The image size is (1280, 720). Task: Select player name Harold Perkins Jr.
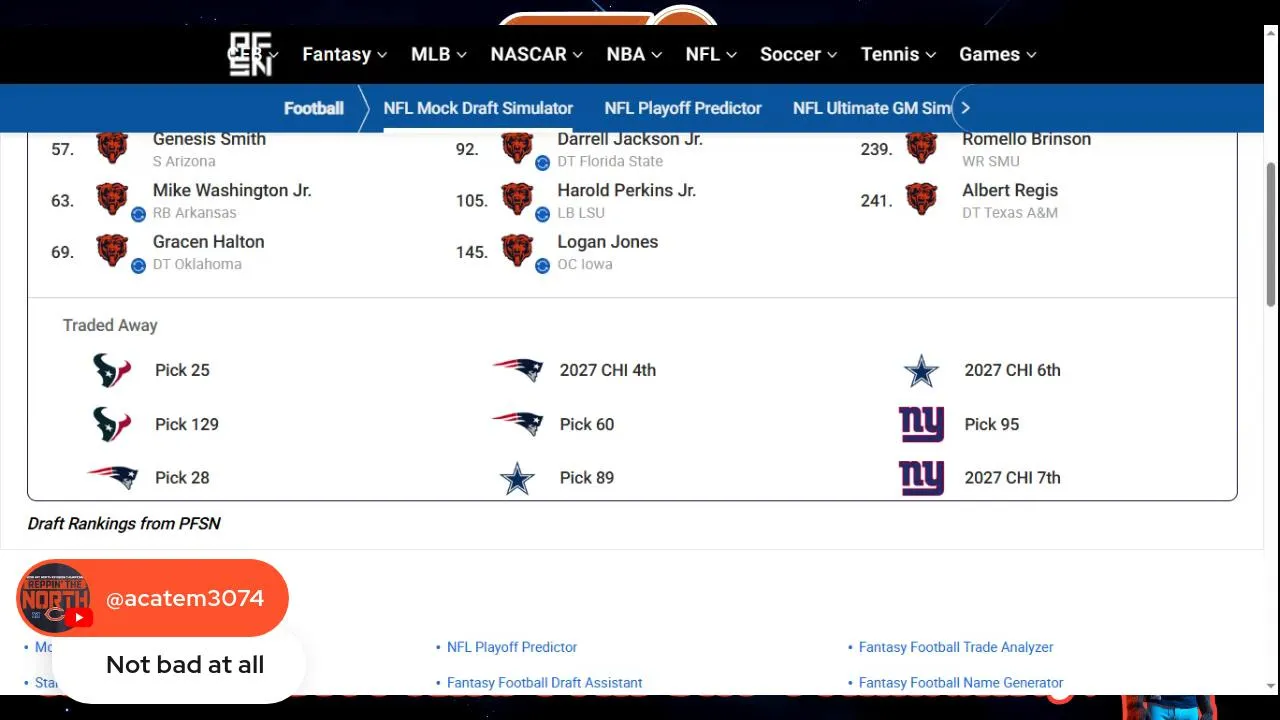click(626, 190)
